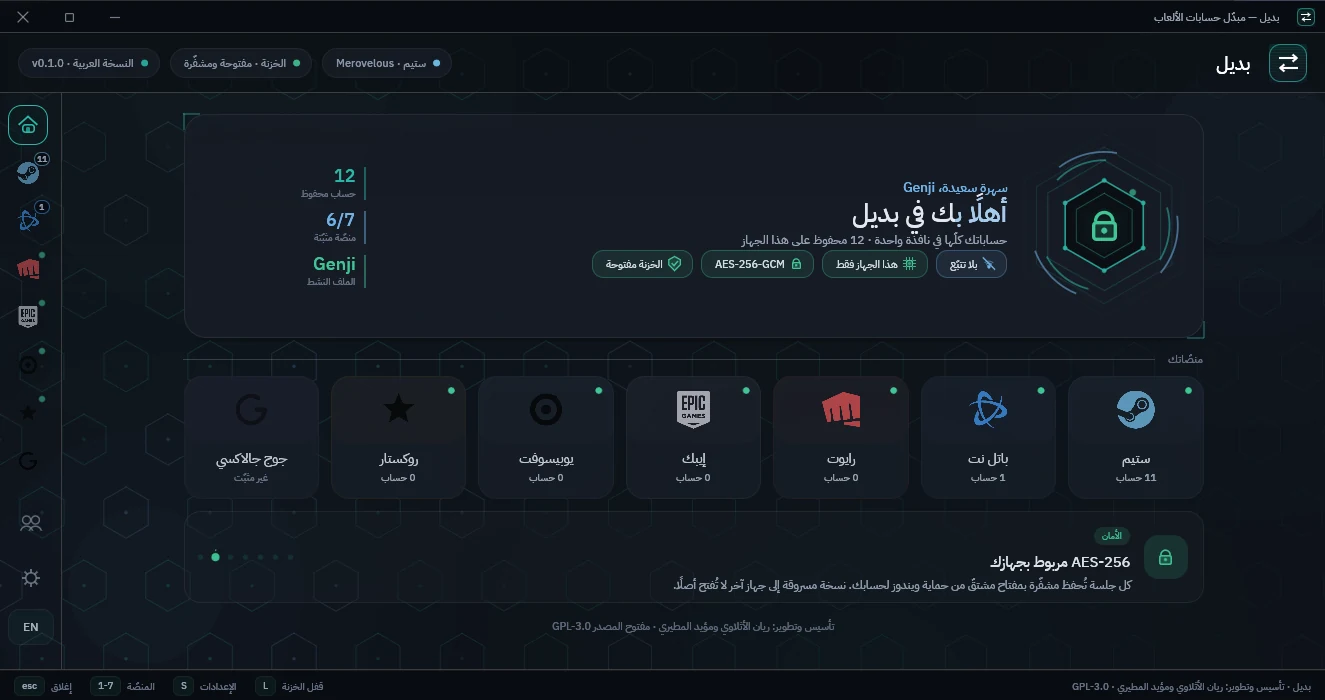Click the red fist logo in رايوت card

click(x=841, y=409)
